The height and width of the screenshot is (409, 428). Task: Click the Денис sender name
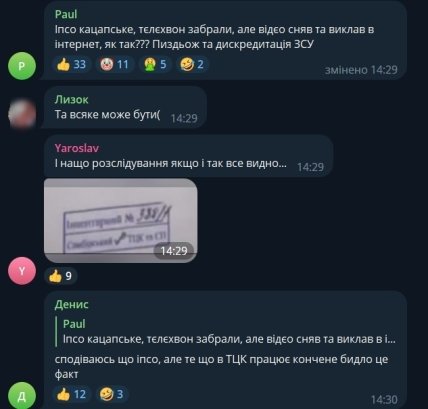click(x=71, y=304)
